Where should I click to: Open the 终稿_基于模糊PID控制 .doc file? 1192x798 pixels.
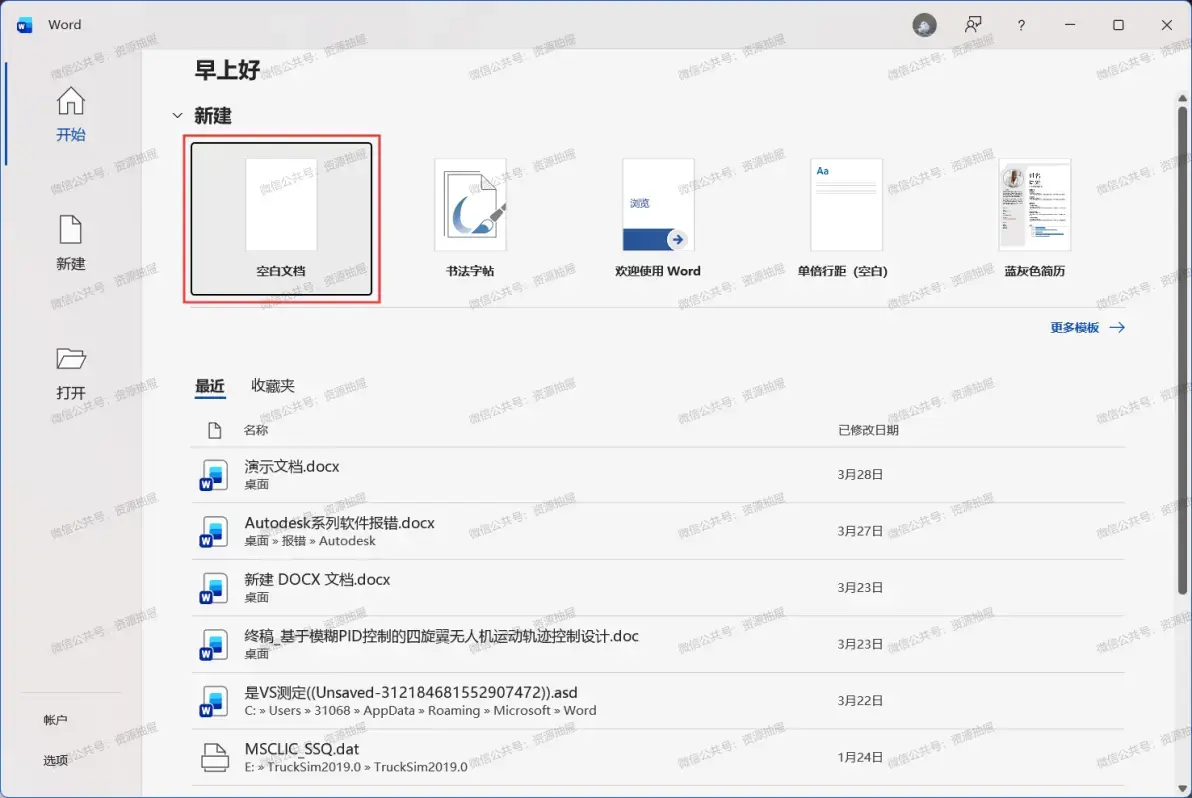[x=658, y=644]
